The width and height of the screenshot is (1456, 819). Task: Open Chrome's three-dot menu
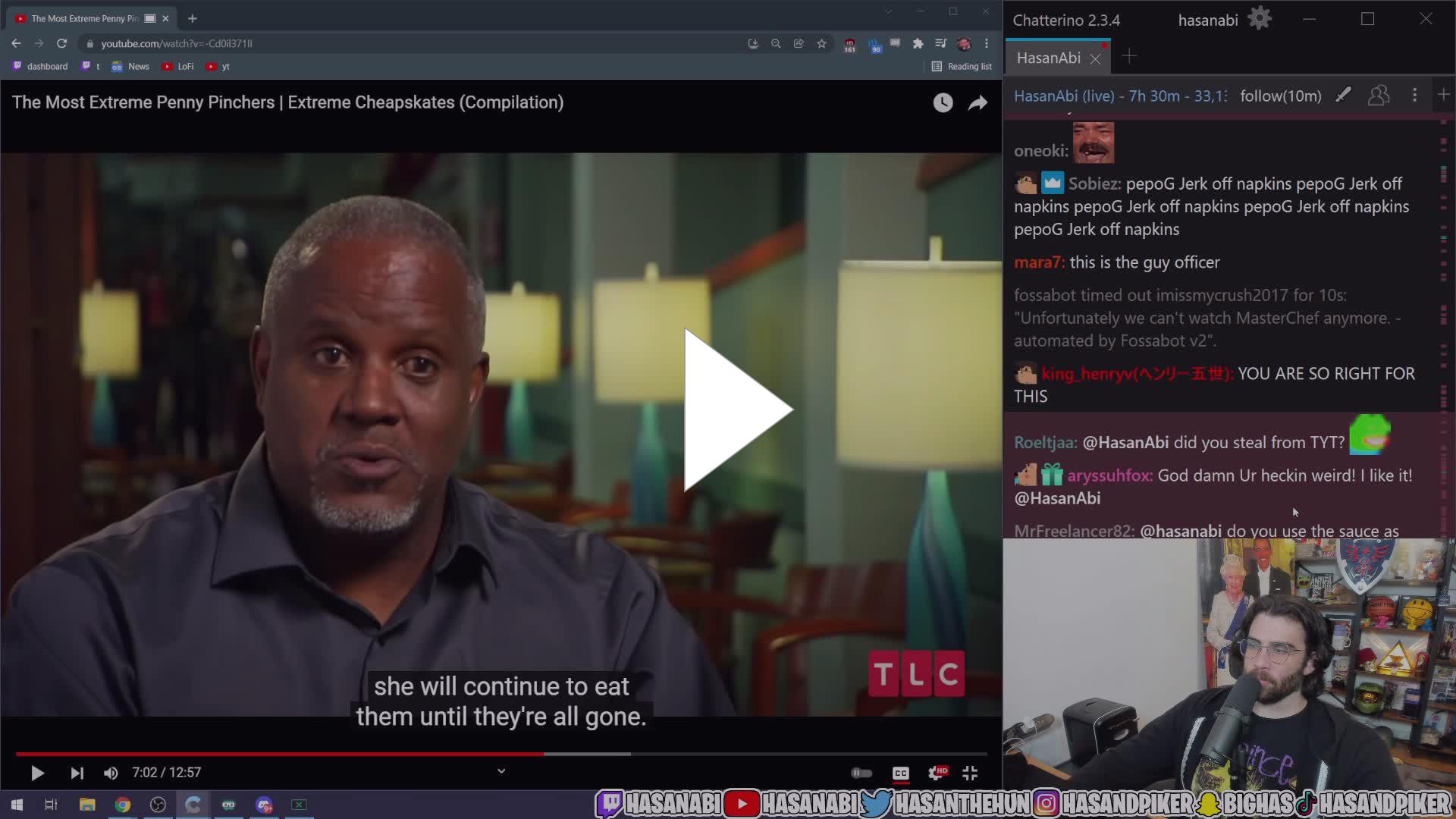(x=987, y=44)
